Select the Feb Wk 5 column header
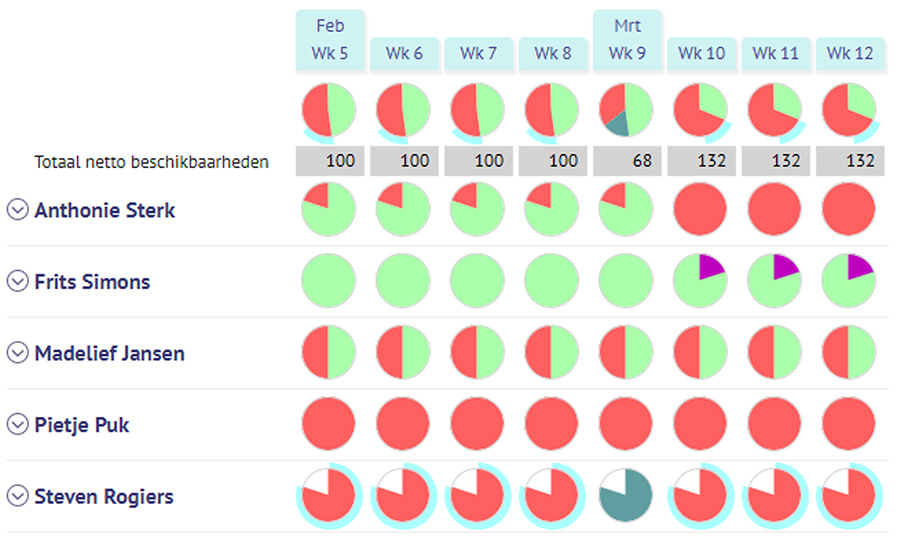This screenshot has height=539, width=900. (330, 41)
